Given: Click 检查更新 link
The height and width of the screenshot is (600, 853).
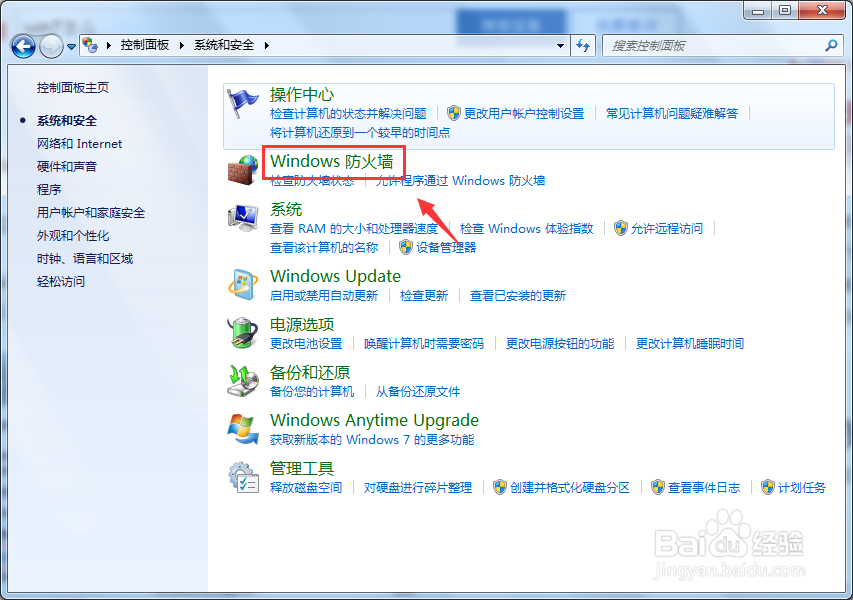Looking at the screenshot, I should click(x=424, y=295).
